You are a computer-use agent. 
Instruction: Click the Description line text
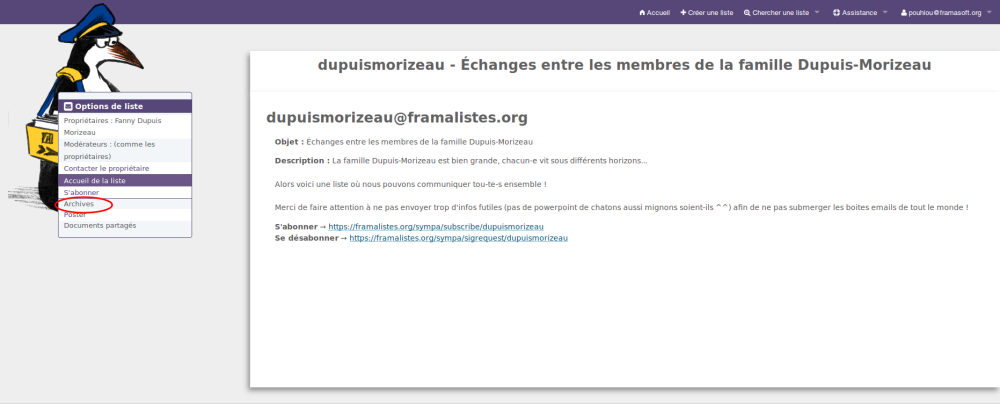[461, 160]
